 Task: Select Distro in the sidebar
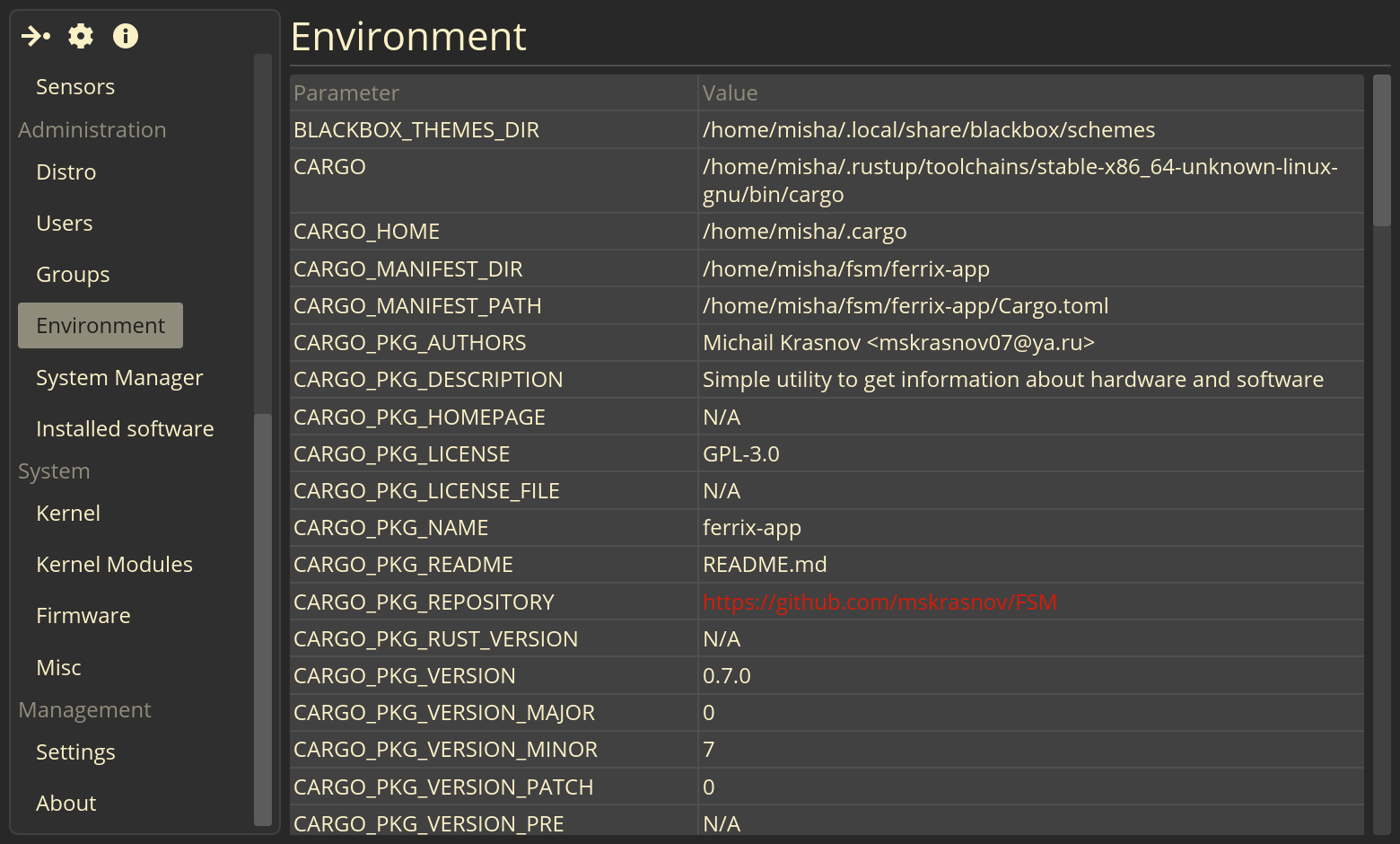pyautogui.click(x=66, y=172)
